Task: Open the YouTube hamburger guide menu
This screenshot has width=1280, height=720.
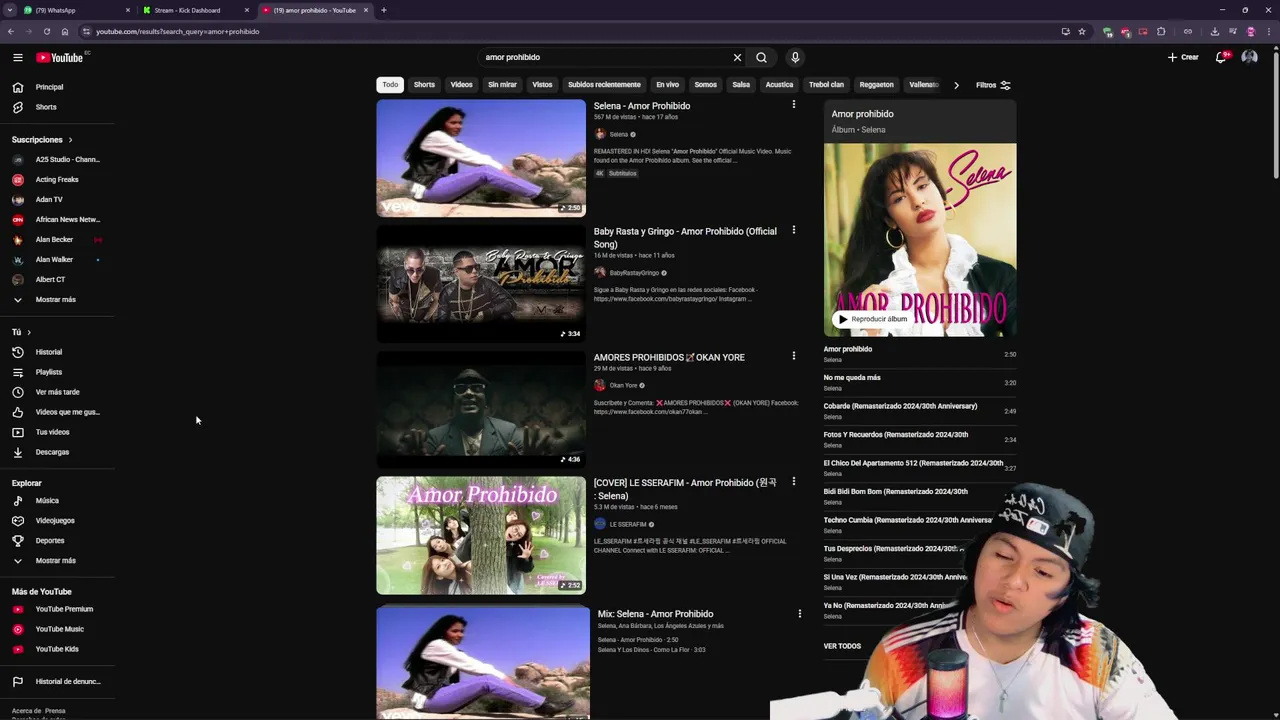Action: coord(17,57)
